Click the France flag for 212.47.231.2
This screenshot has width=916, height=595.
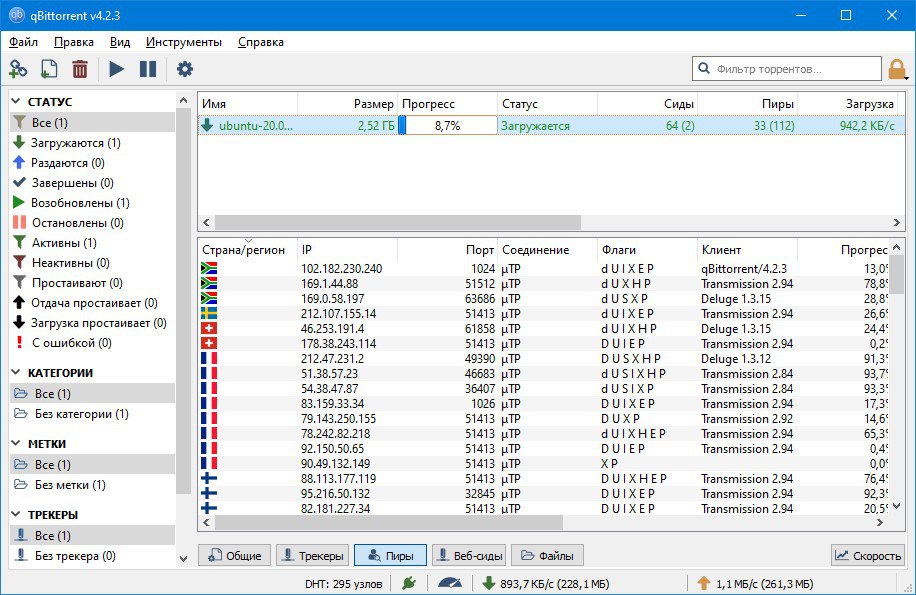pyautogui.click(x=209, y=359)
